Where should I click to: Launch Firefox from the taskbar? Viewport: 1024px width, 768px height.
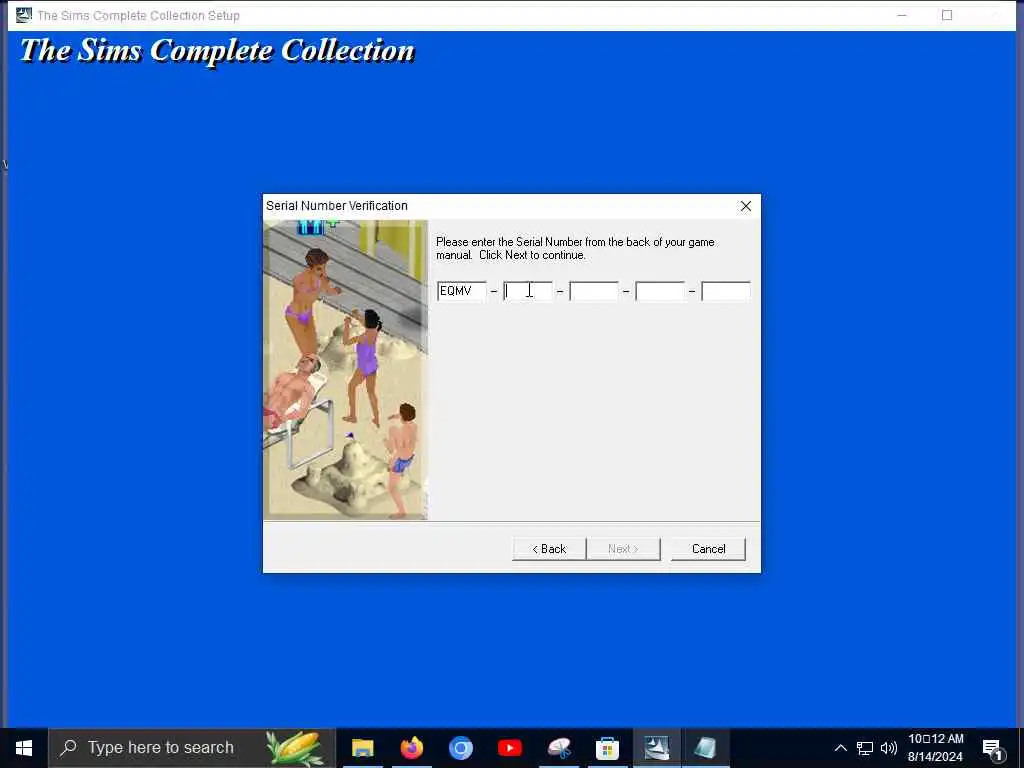point(411,748)
